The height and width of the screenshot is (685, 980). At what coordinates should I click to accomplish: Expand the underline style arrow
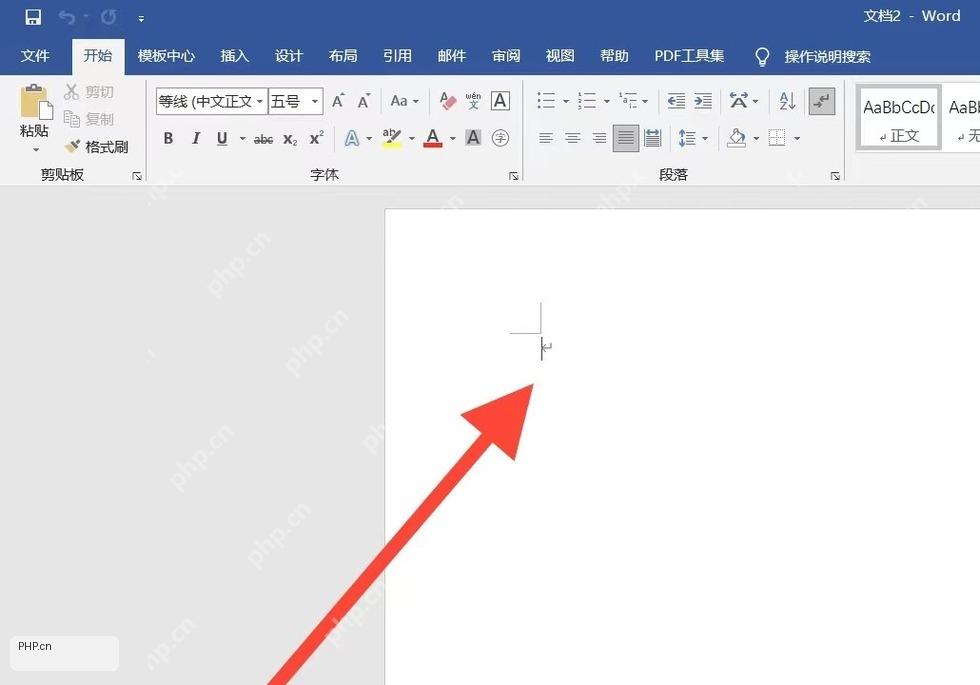242,138
